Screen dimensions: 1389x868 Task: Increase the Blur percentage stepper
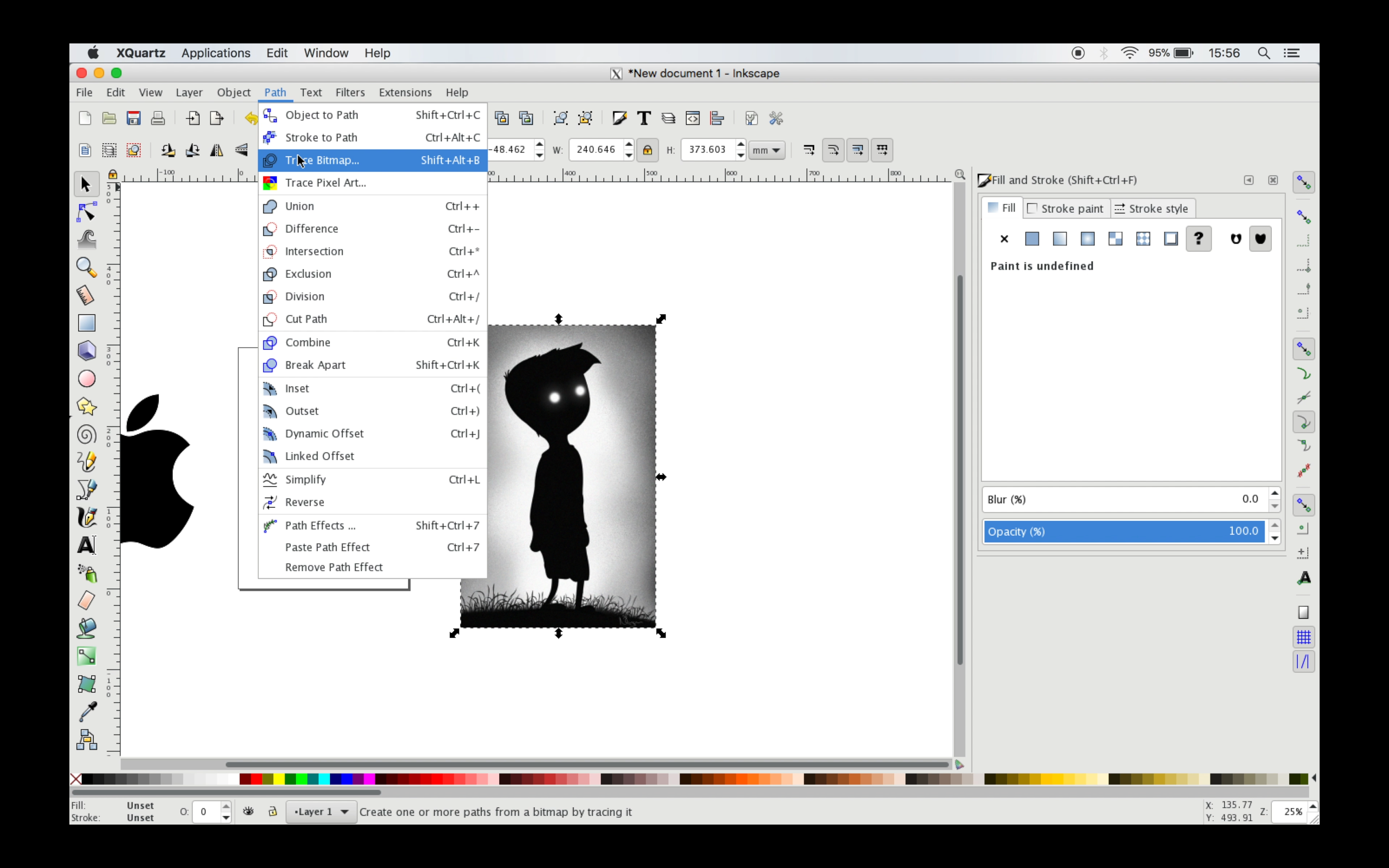1275,494
